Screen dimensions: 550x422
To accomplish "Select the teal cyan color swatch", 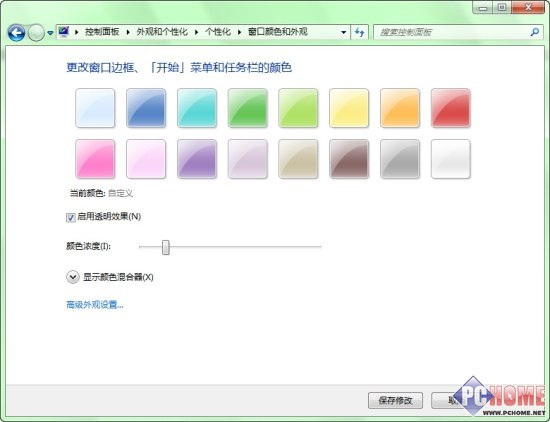I will coord(197,108).
